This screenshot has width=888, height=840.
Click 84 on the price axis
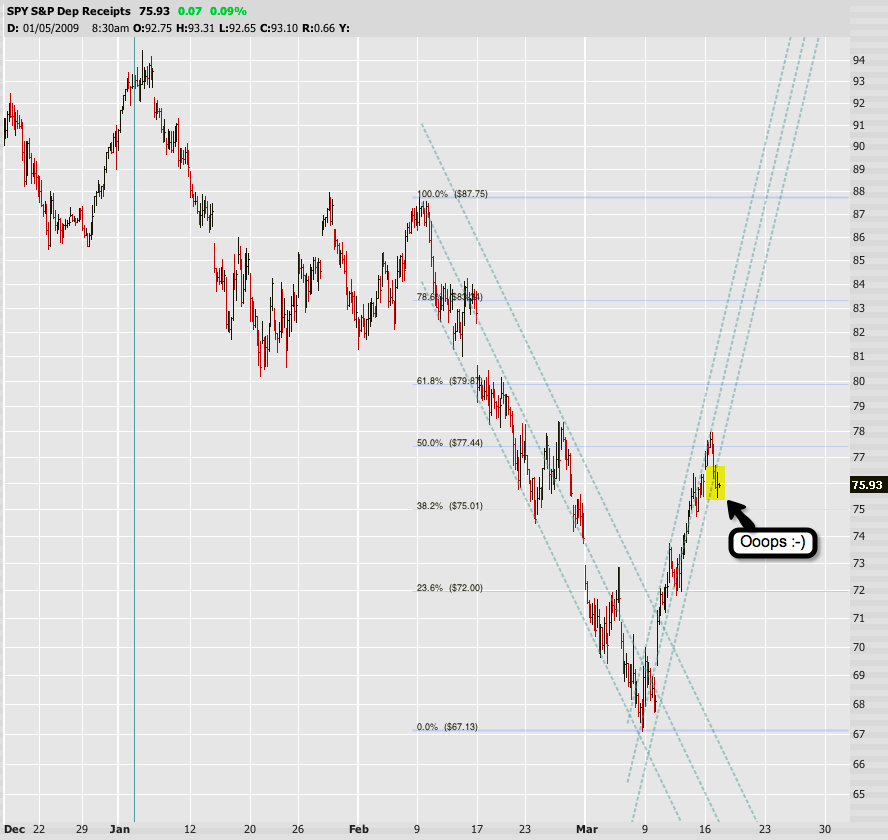[859, 284]
